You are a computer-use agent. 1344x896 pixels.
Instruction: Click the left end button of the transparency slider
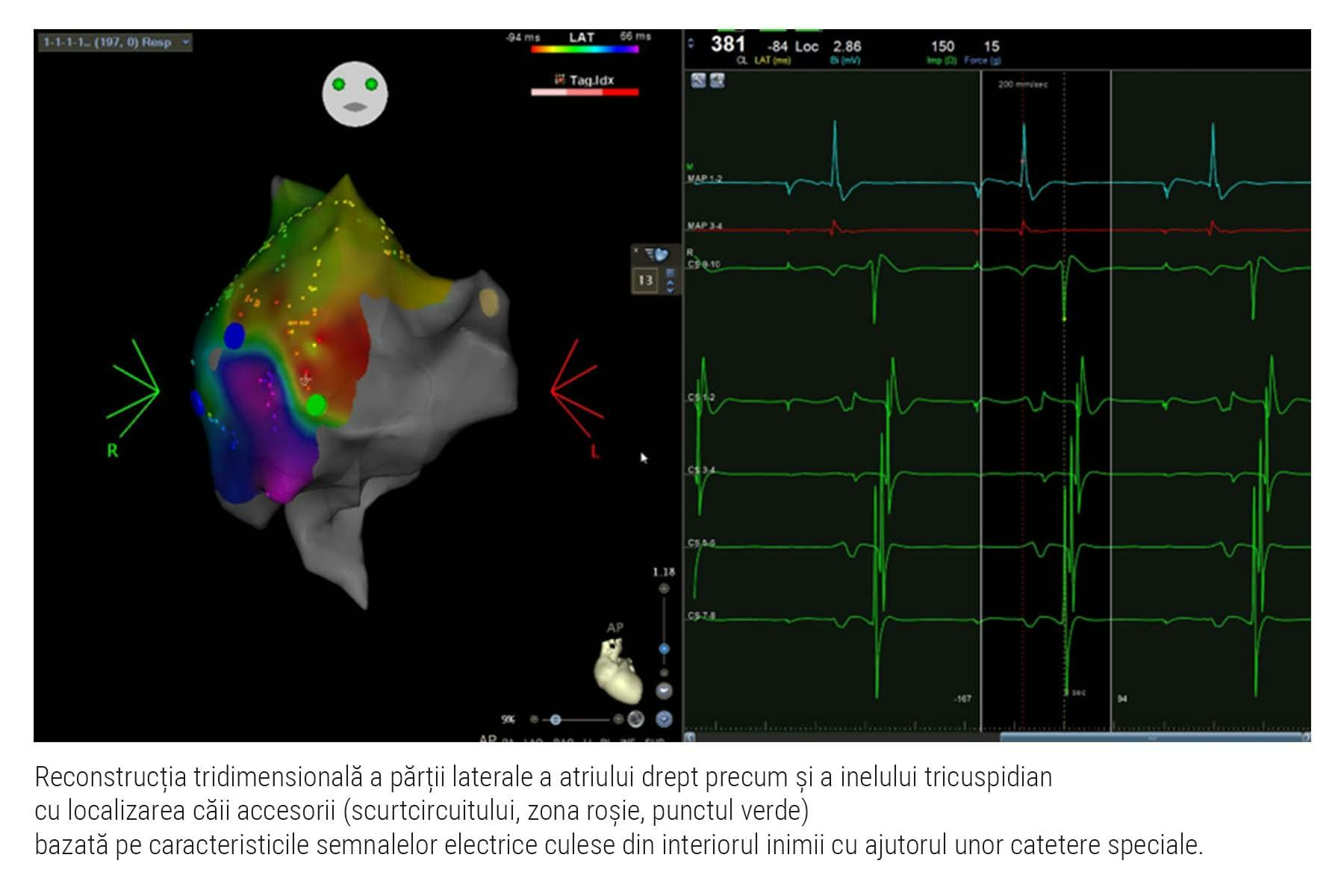click(534, 720)
